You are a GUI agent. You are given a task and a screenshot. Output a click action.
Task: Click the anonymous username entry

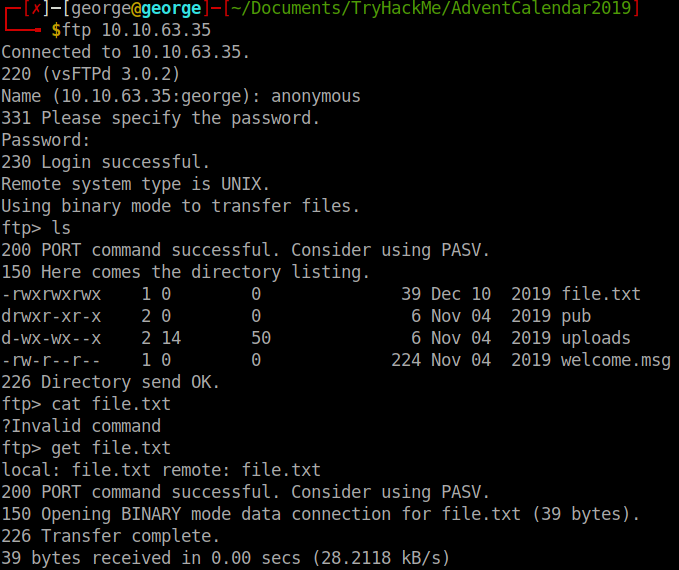310,96
